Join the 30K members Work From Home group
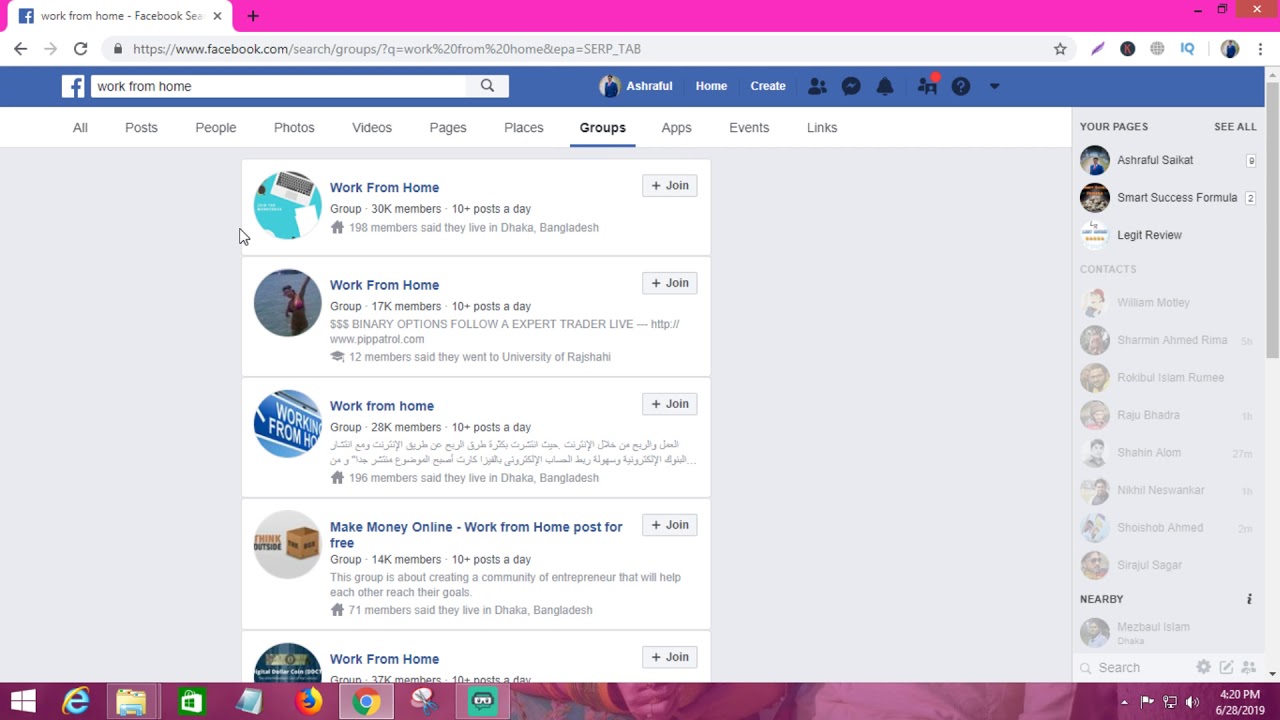Screen dimensions: 1280x720 pos(669,186)
